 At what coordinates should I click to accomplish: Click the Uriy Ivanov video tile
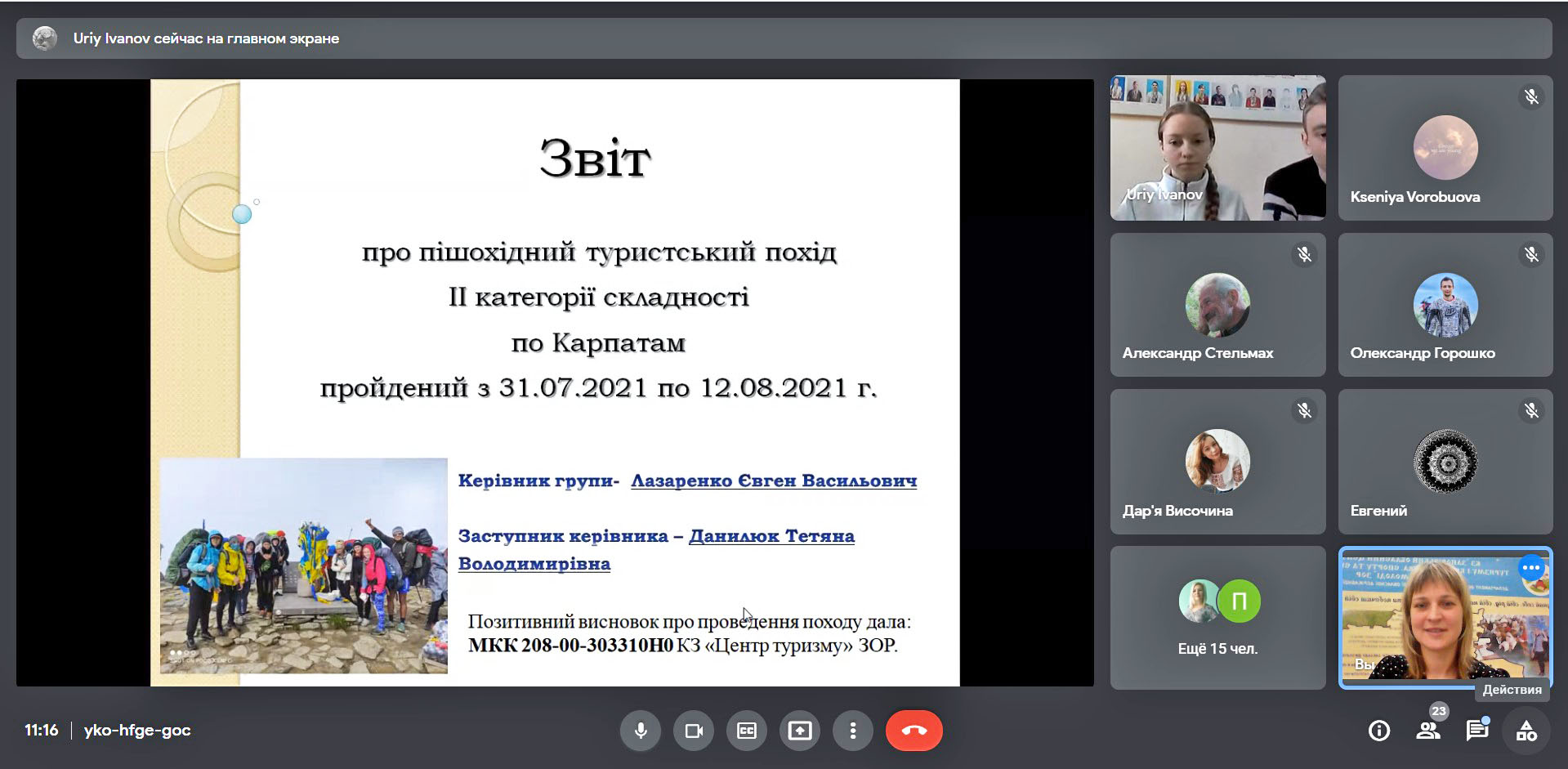(1217, 148)
